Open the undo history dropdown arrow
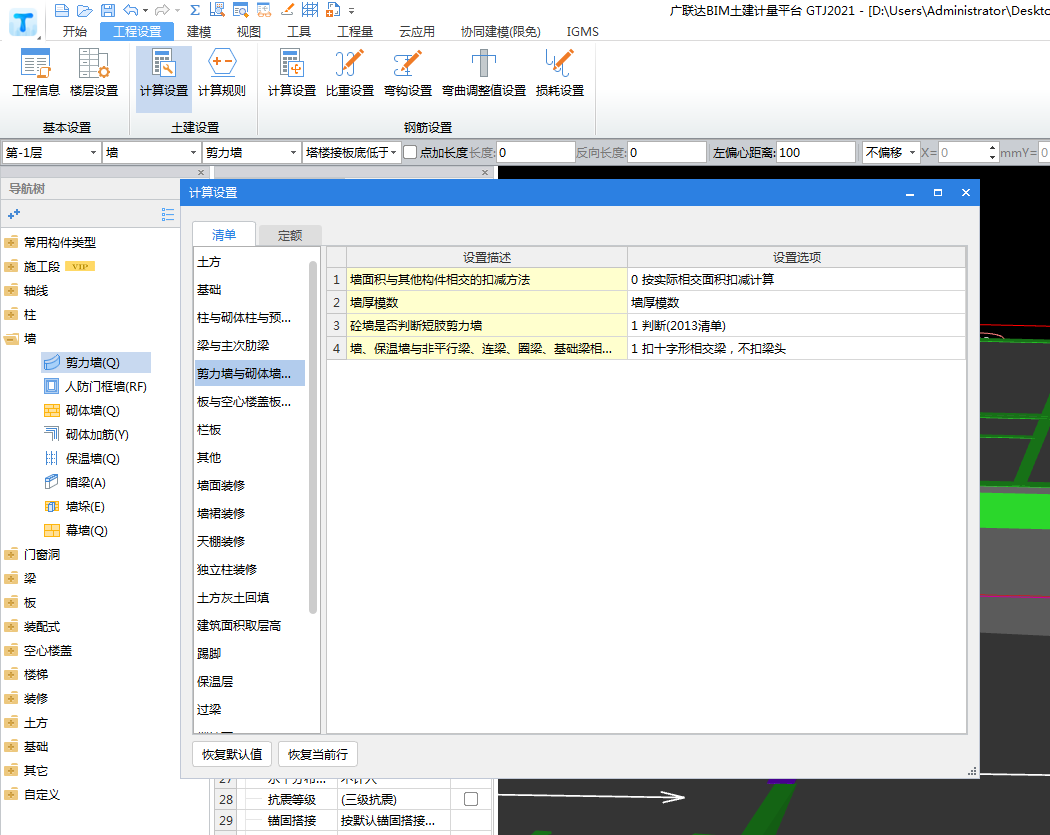Image resolution: width=1050 pixels, height=835 pixels. pos(145,10)
